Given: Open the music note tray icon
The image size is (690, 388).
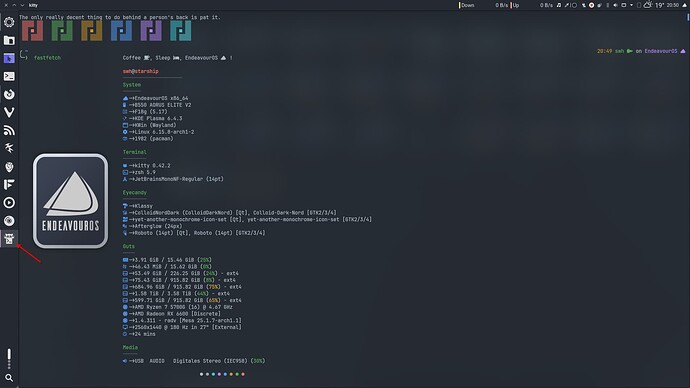Looking at the screenshot, I should [x=559, y=5].
